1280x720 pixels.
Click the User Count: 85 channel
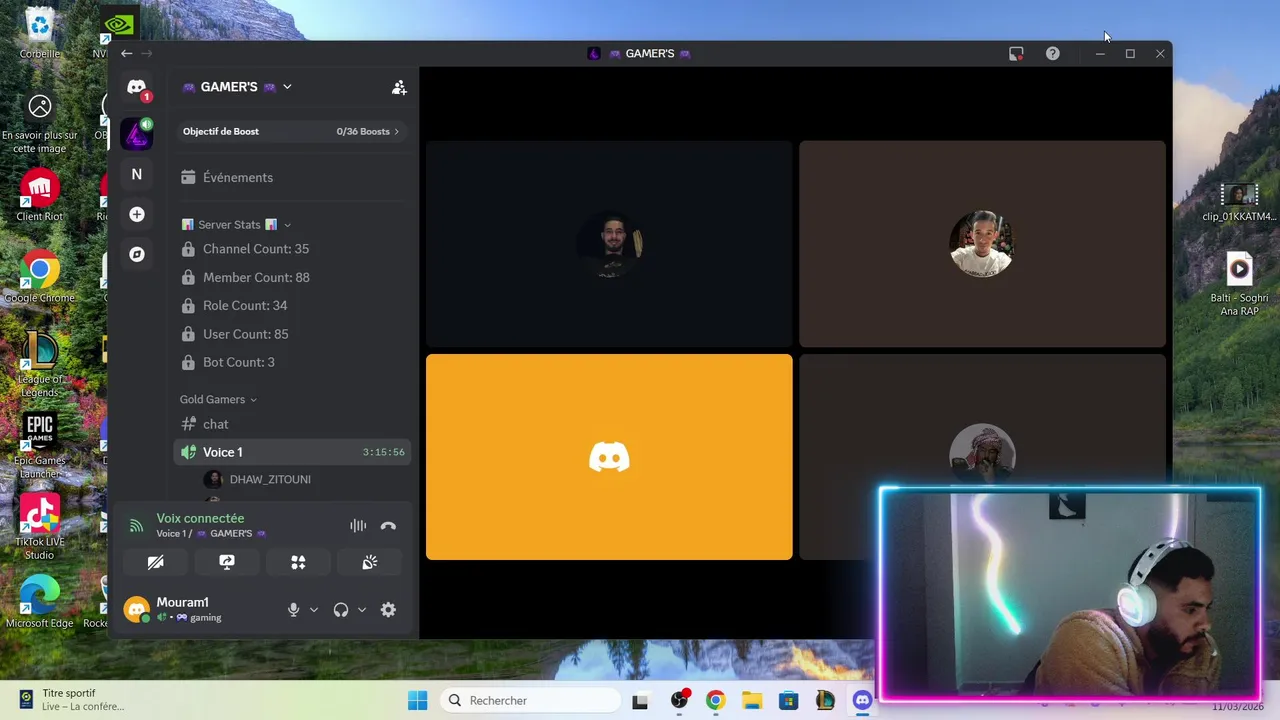(290, 334)
